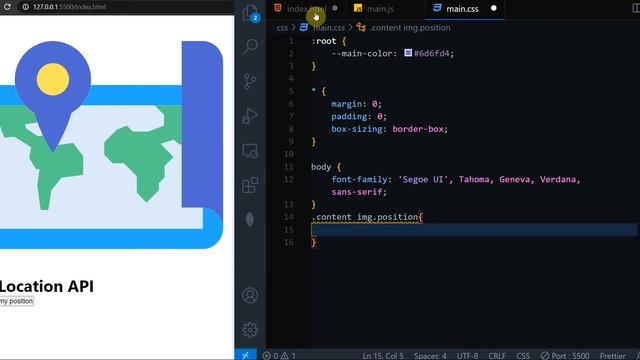Open the Run and Debug view
Viewport: 640px width, 360px height.
250,116
